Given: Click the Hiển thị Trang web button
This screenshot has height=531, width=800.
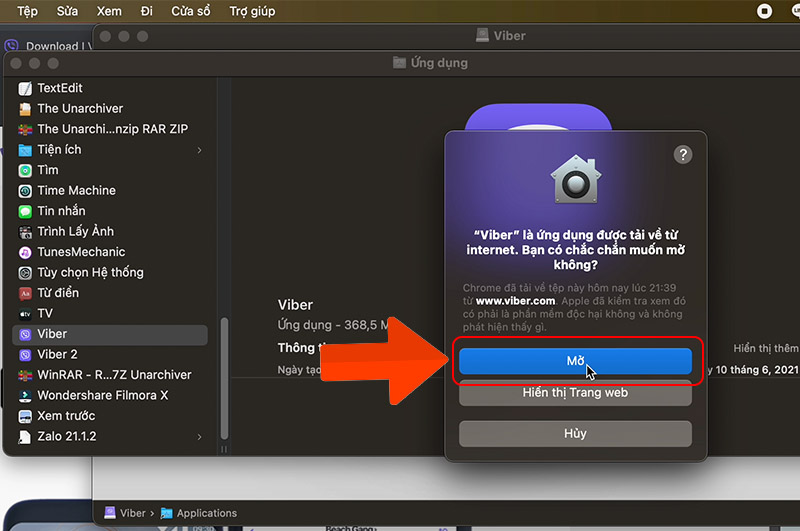Looking at the screenshot, I should click(576, 393).
